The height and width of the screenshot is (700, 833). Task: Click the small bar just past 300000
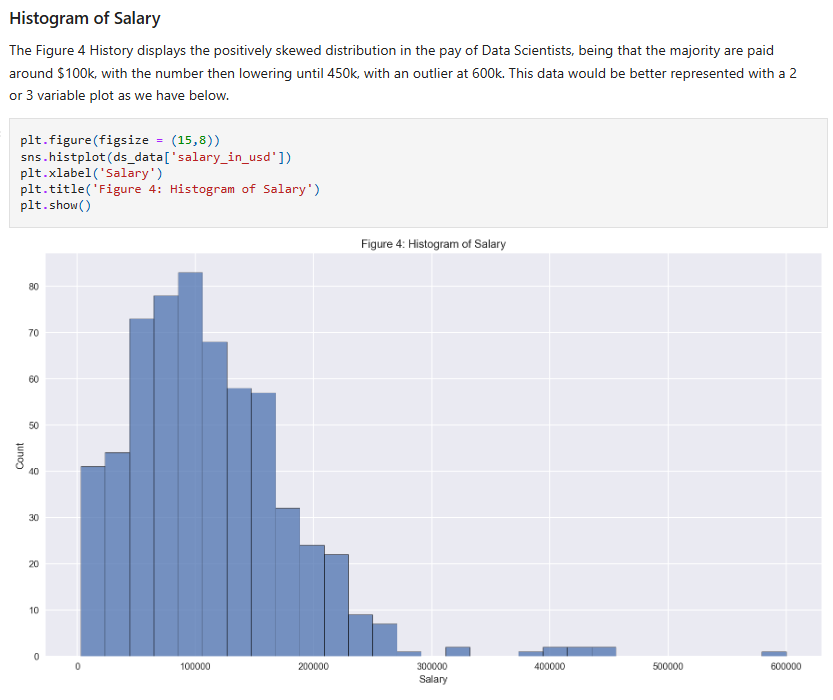457,652
